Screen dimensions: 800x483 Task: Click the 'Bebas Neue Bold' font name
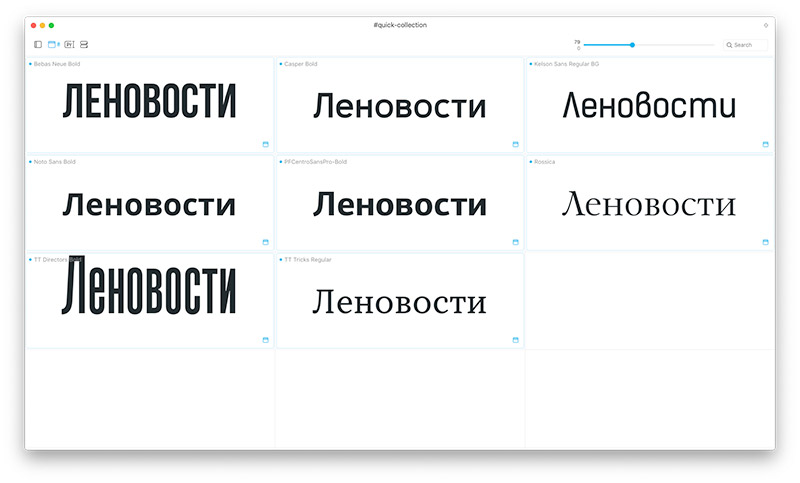tap(57, 64)
